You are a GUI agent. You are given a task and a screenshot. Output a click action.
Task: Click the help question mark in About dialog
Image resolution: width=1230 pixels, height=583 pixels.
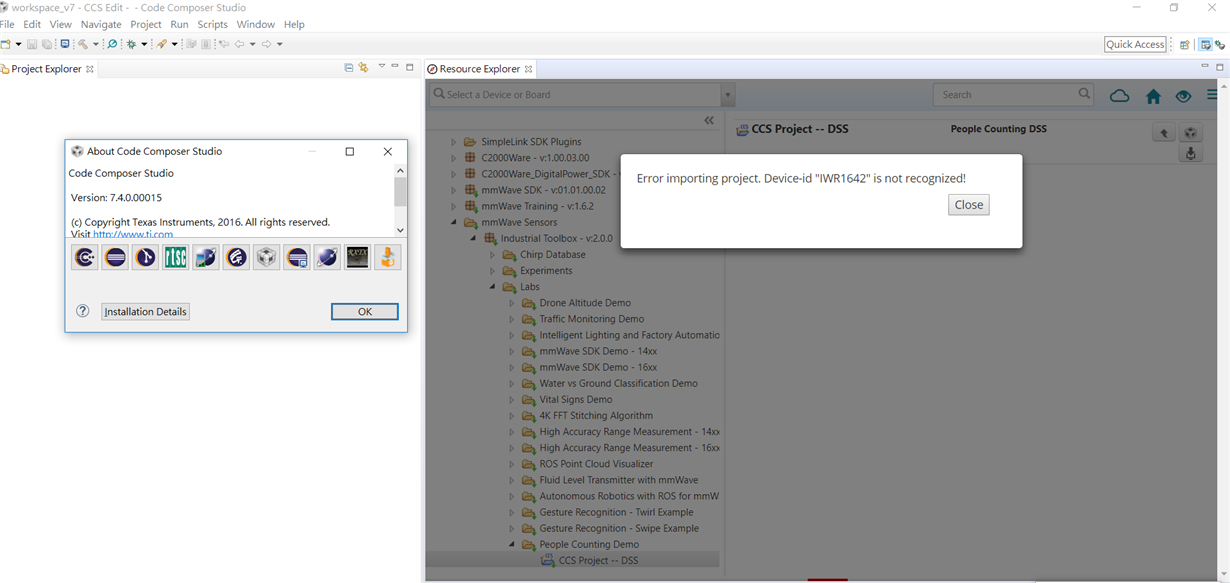83,311
